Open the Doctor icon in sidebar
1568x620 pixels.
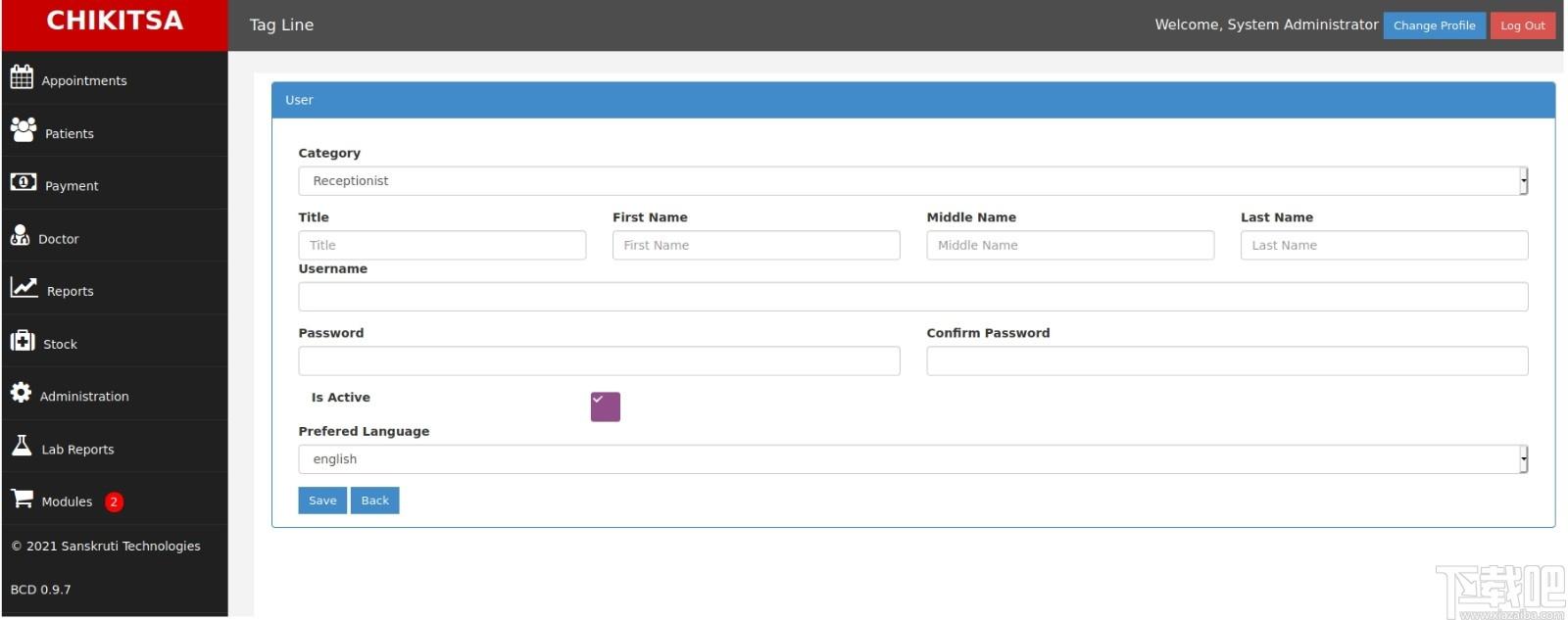tap(20, 235)
